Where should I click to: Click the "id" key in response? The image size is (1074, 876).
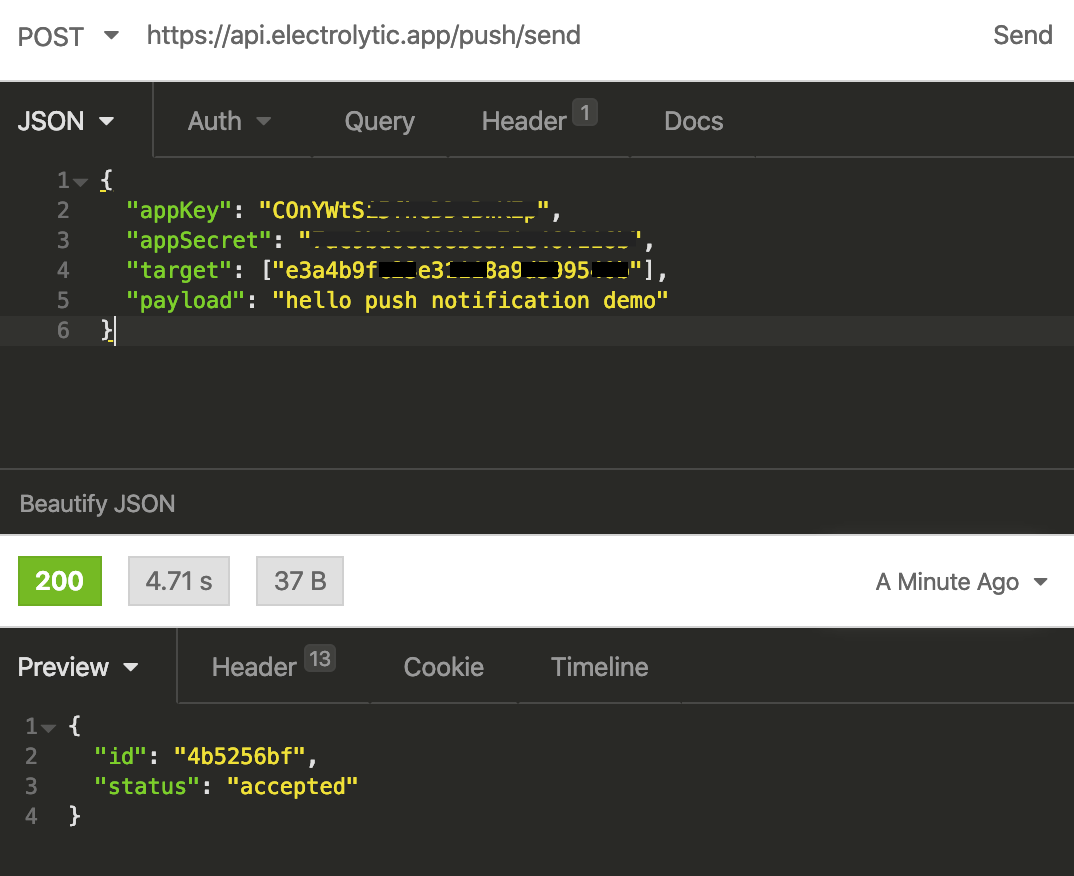121,756
